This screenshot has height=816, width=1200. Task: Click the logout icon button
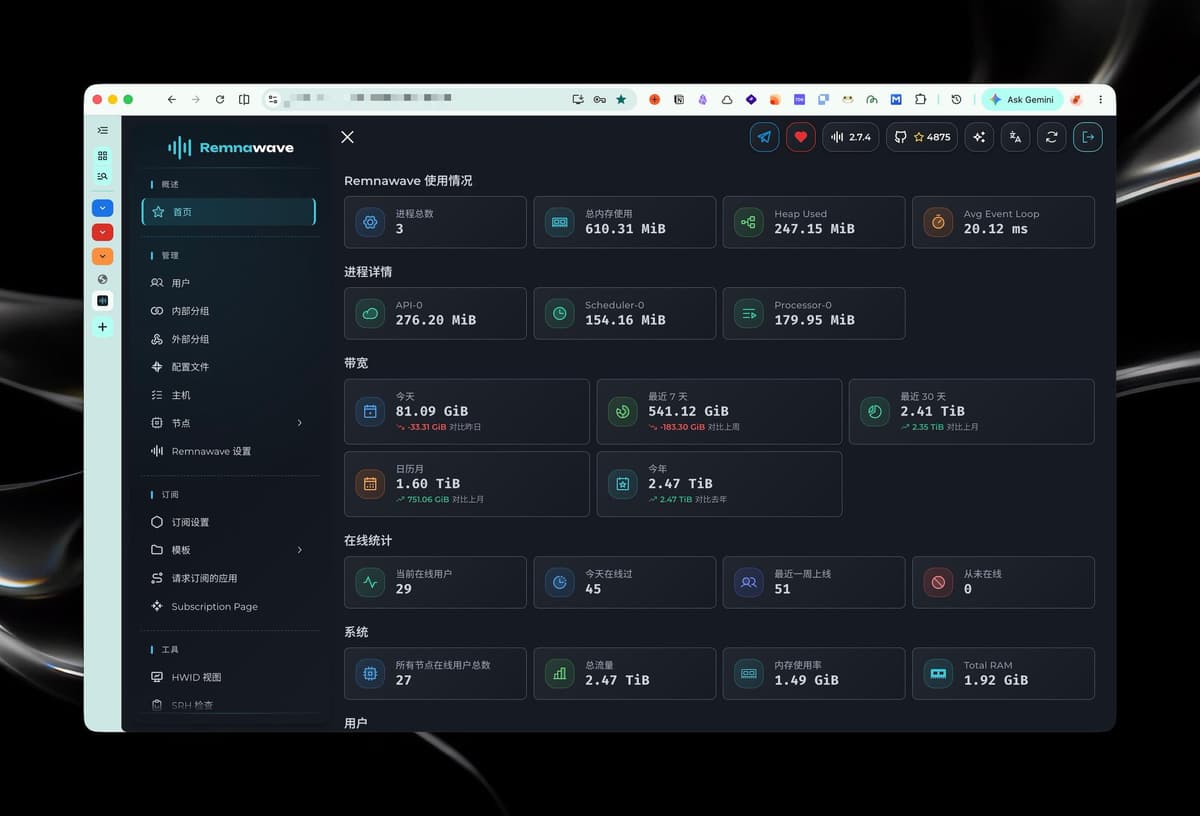[1088, 137]
